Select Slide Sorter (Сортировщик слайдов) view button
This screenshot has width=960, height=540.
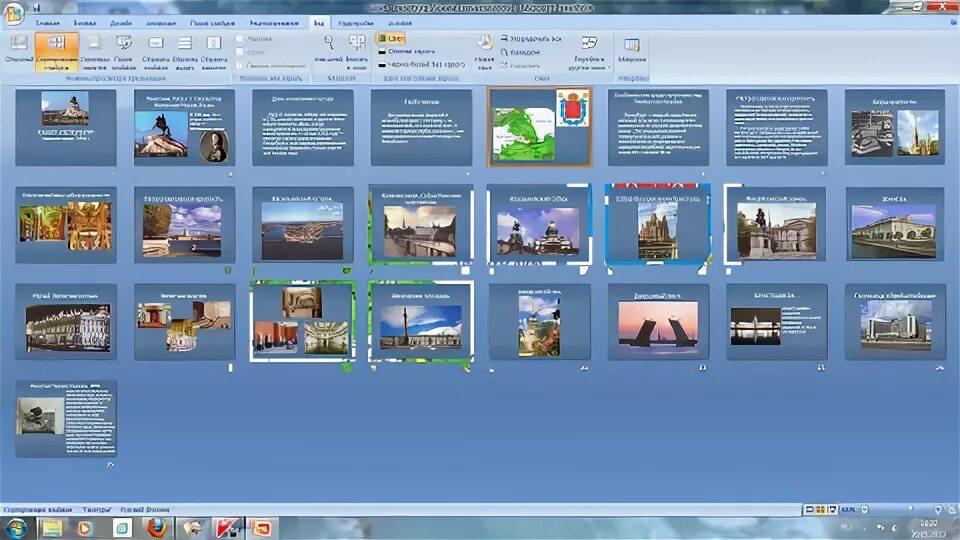click(56, 51)
